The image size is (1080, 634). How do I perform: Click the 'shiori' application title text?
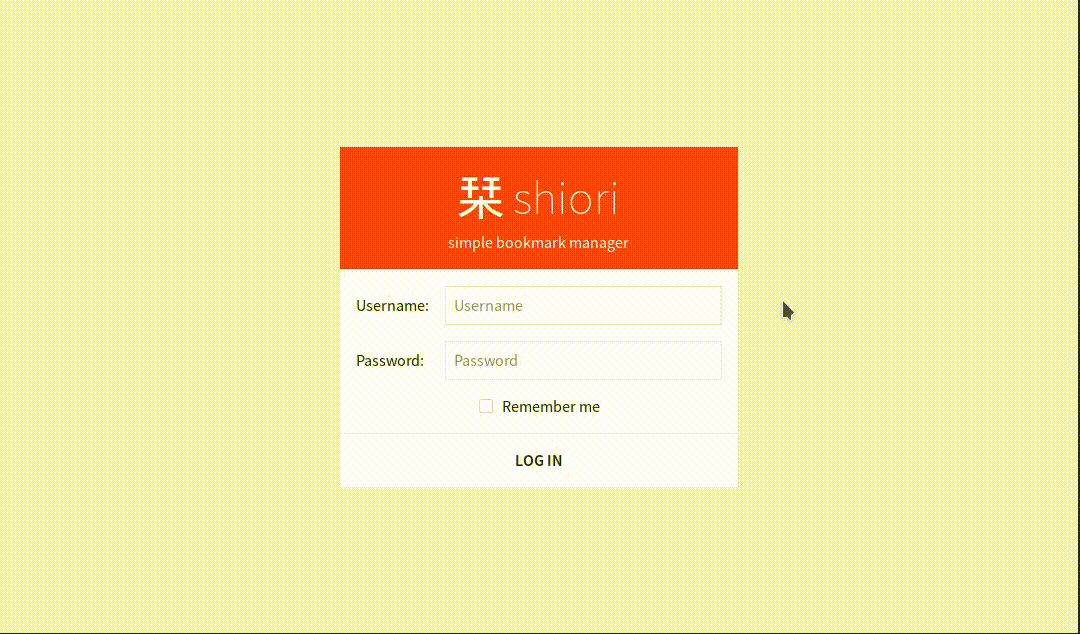(x=567, y=198)
